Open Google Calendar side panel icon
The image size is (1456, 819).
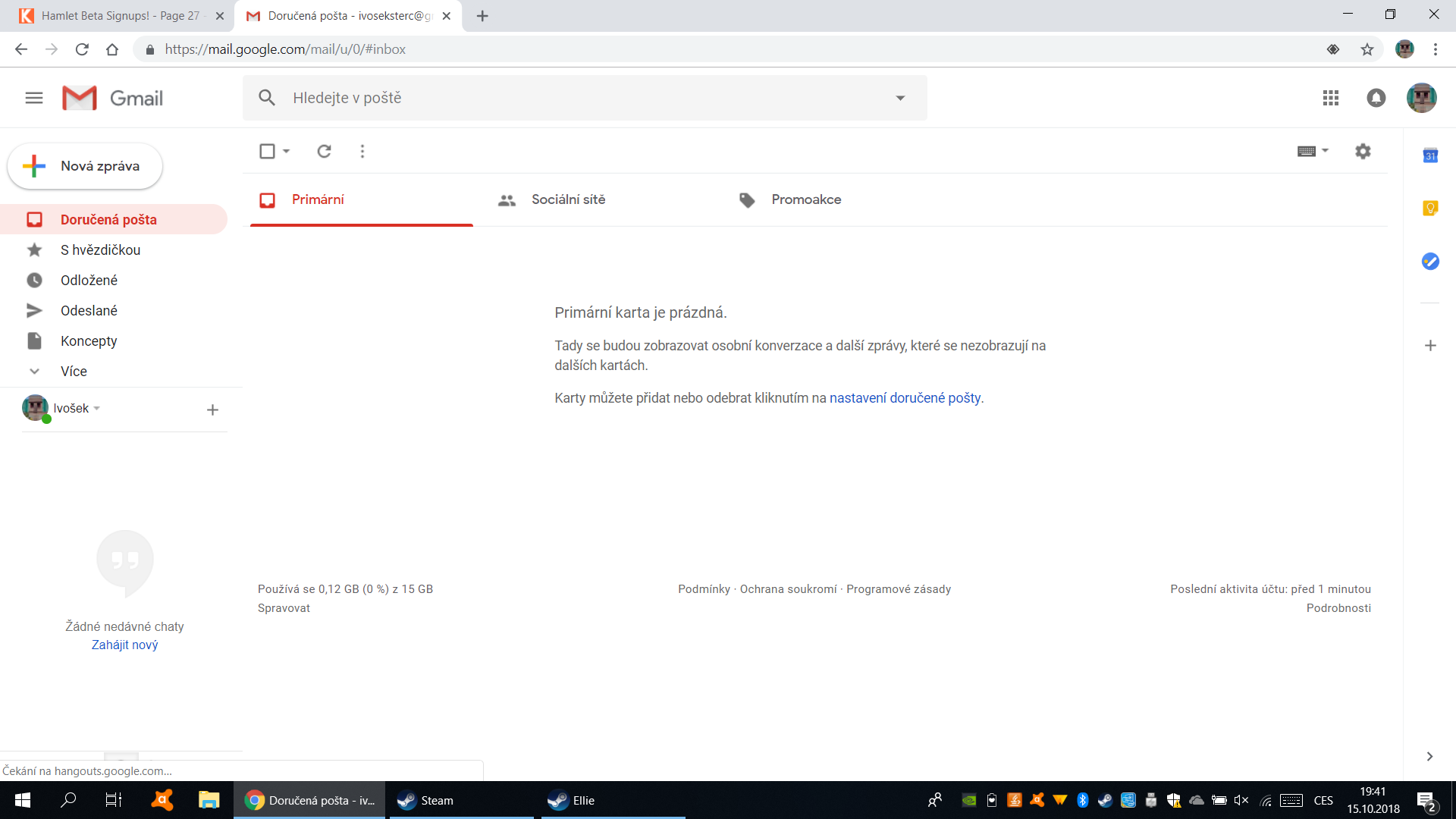click(1430, 156)
